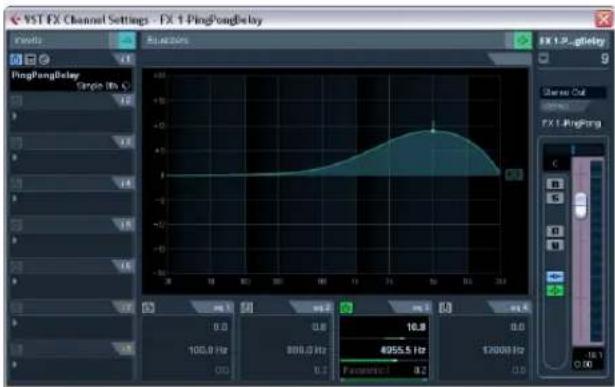Click the green EQ state indicator button
615x387 pixels.
(x=555, y=291)
